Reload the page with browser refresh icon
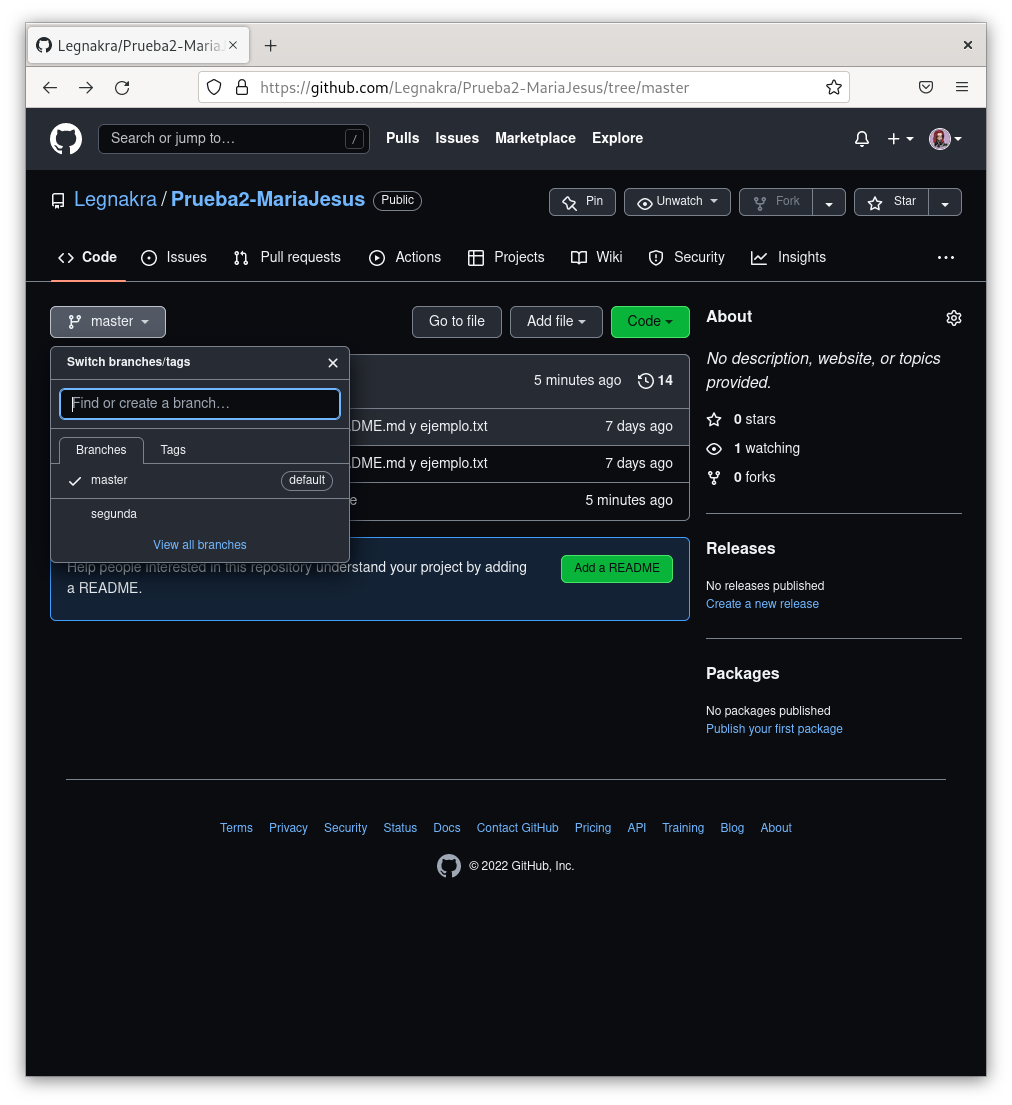The image size is (1012, 1105). [122, 88]
